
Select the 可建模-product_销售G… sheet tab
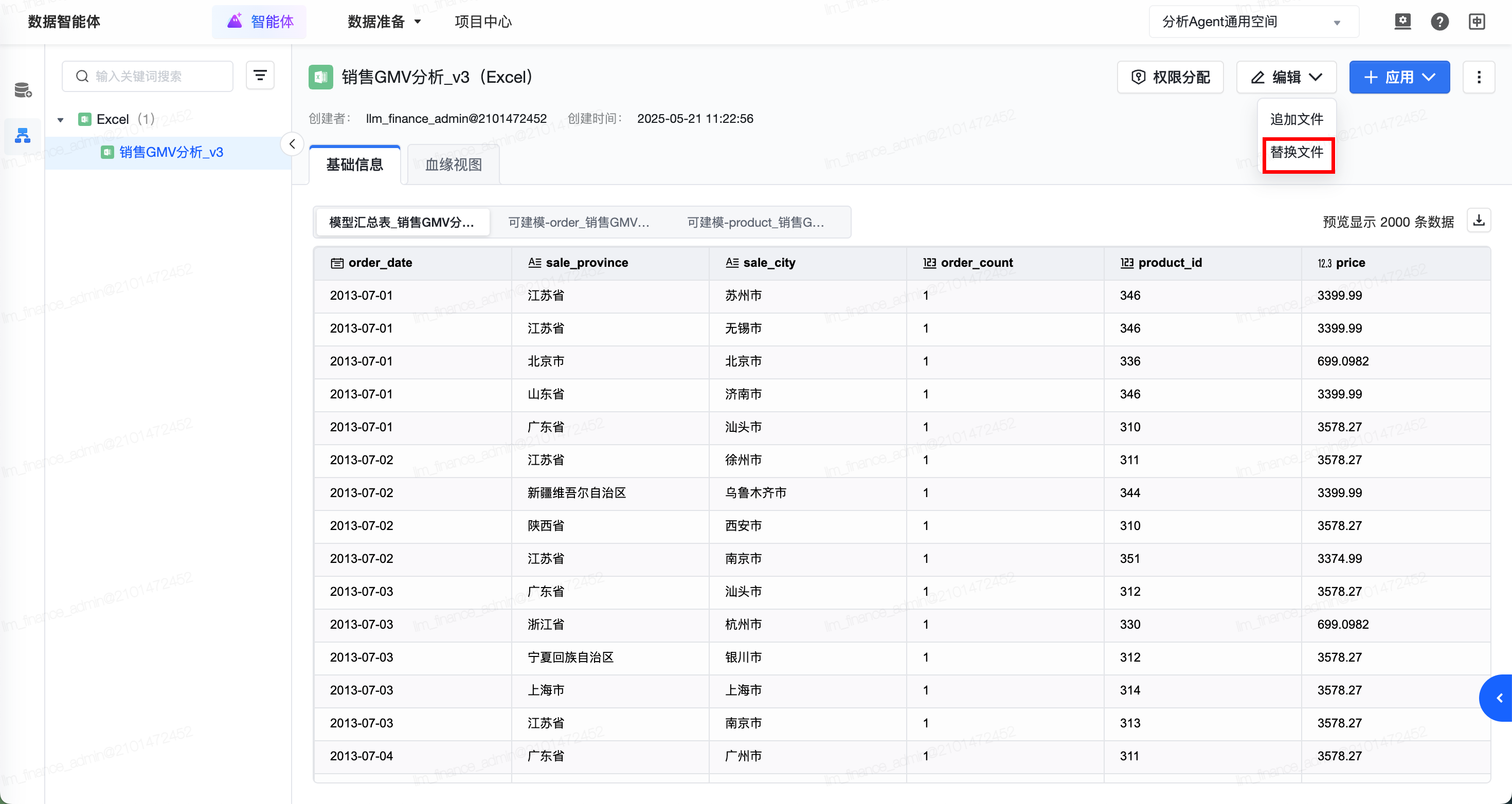pos(756,223)
